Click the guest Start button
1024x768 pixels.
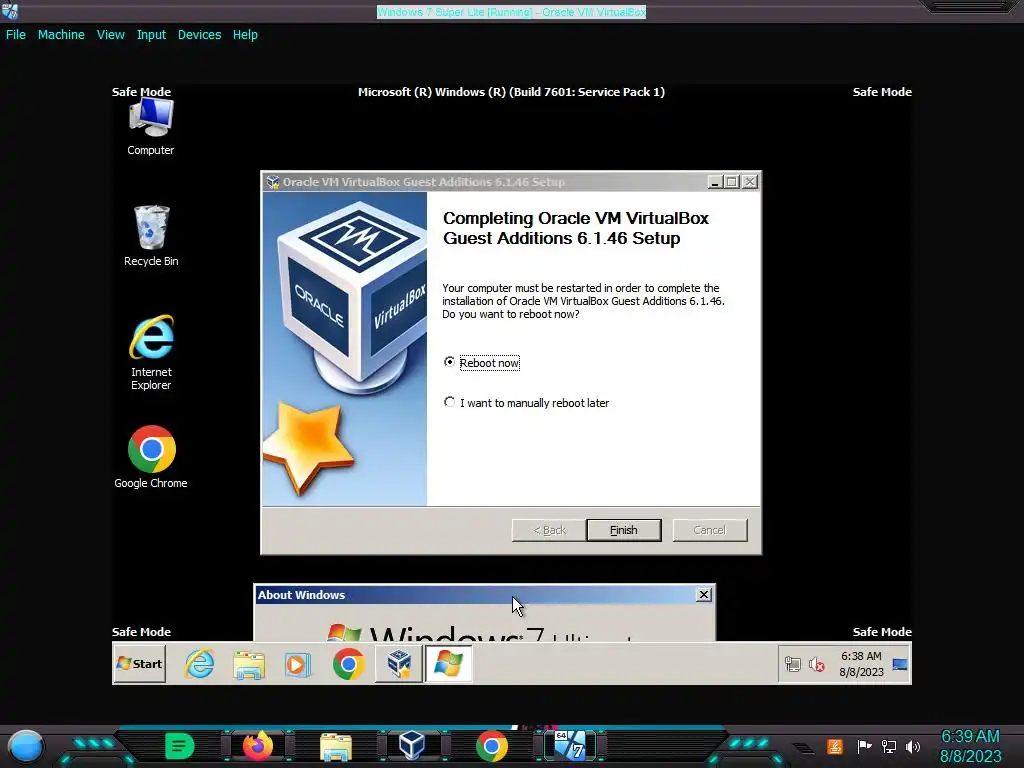tap(140, 664)
